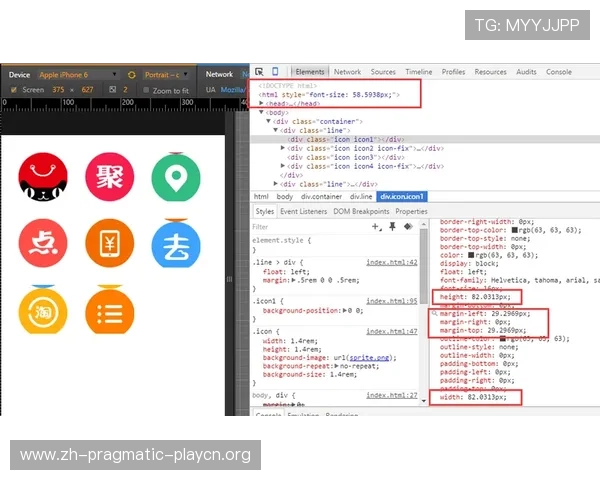Open the Sources tab
Screen dimensions: 600x480
(383, 72)
